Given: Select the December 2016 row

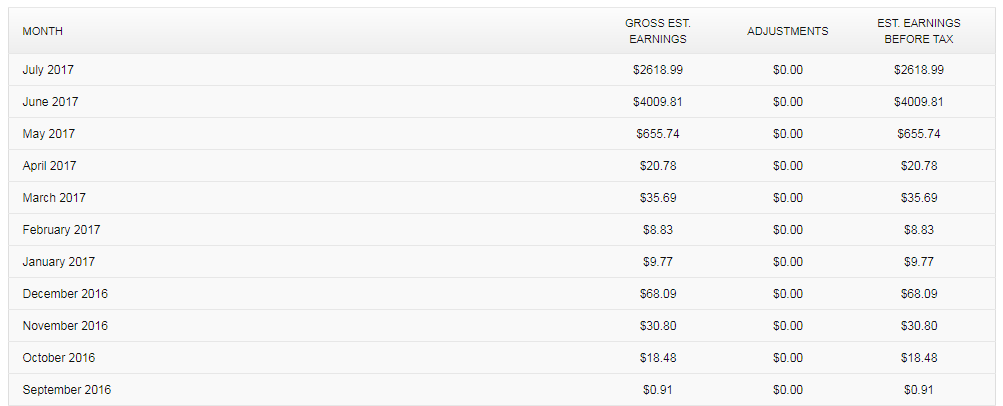Looking at the screenshot, I should [x=502, y=293].
